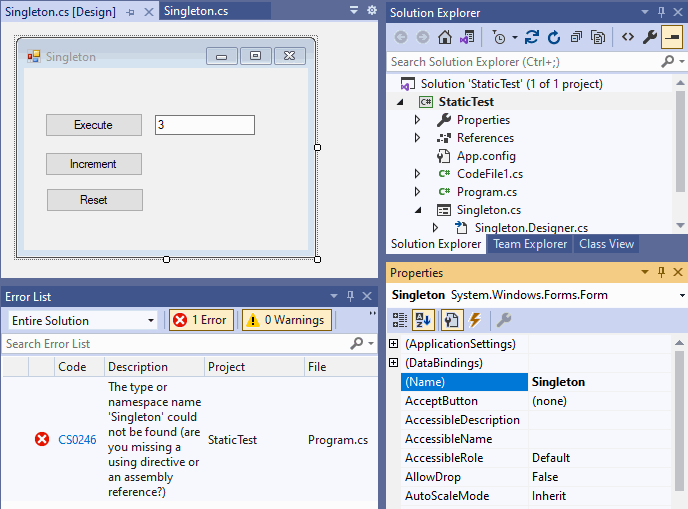Expand the (ApplicationSettings) property group
688x509 pixels.
[x=394, y=344]
